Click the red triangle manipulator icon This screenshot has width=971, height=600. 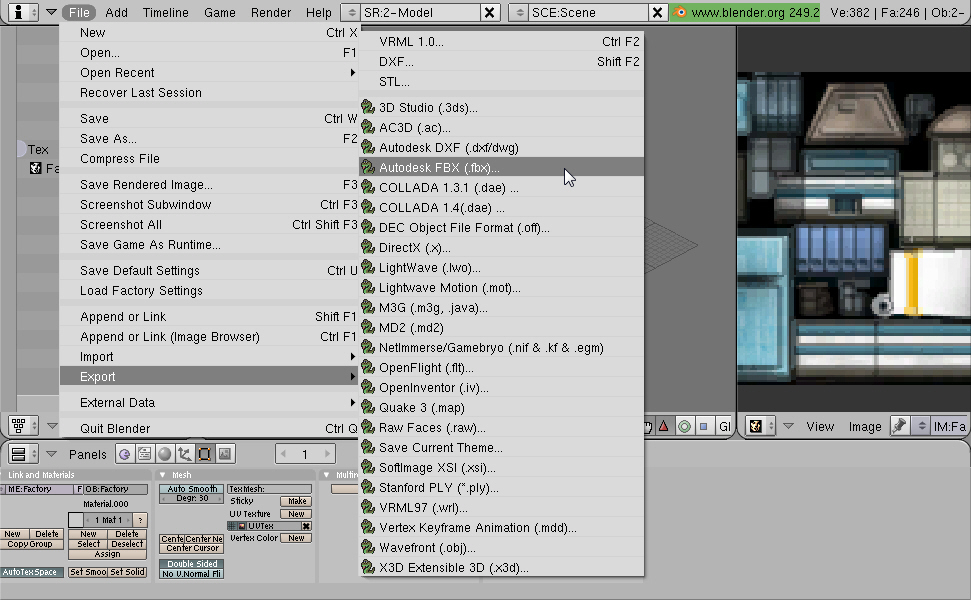pyautogui.click(x=664, y=426)
